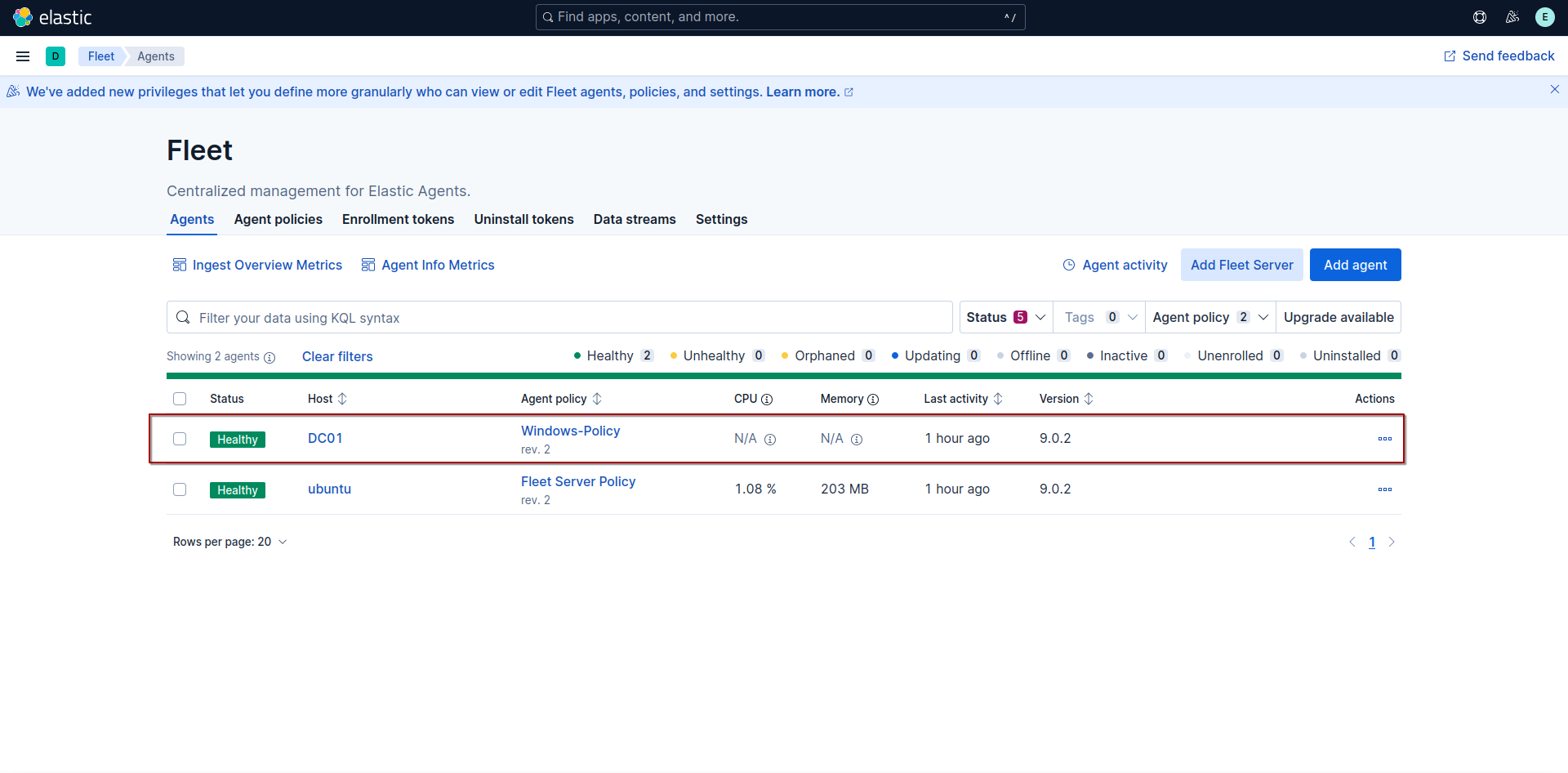This screenshot has height=773, width=1568.
Task: Open the main navigation hamburger menu
Action: (x=23, y=56)
